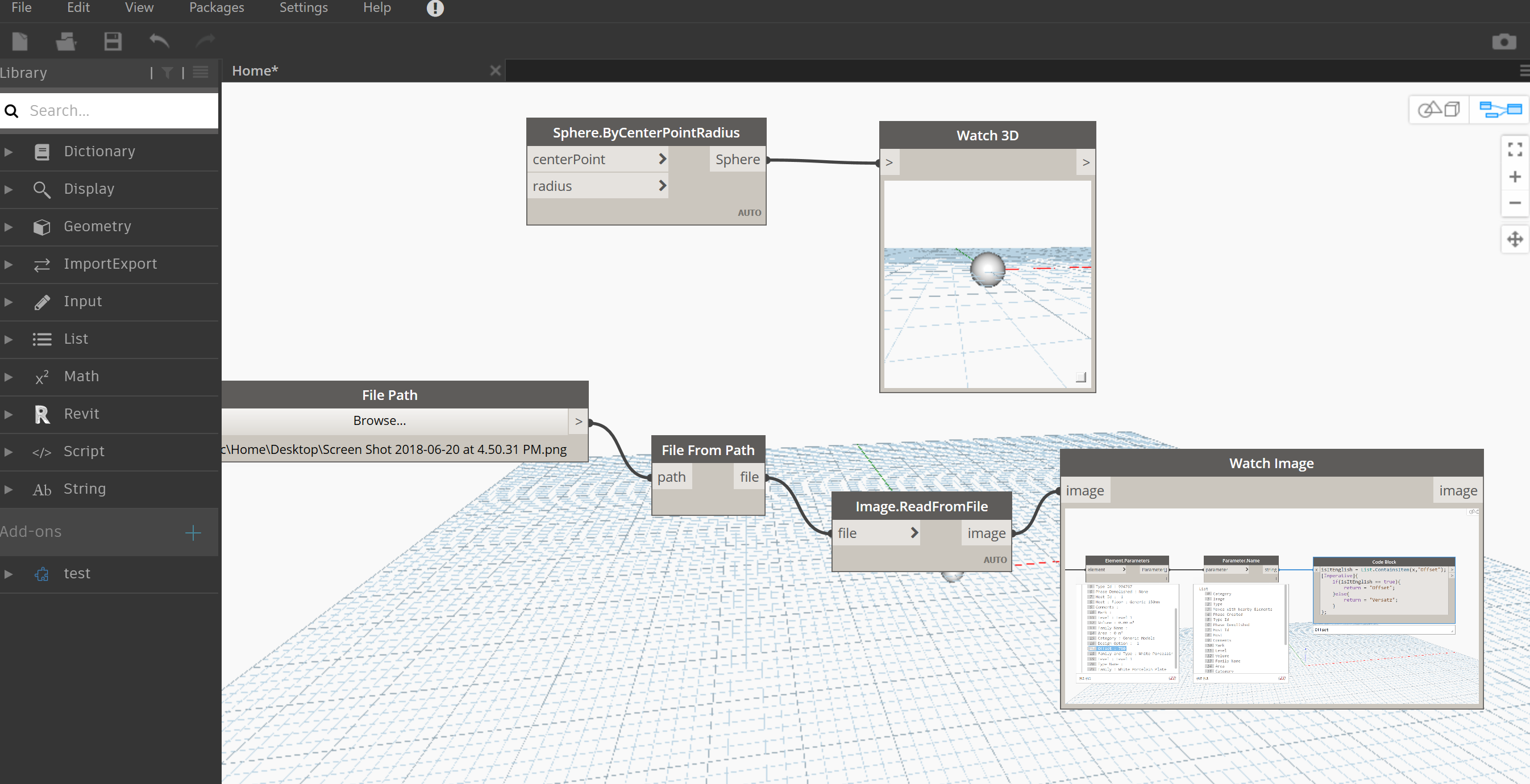Open the library filter funnel icon

pyautogui.click(x=167, y=72)
